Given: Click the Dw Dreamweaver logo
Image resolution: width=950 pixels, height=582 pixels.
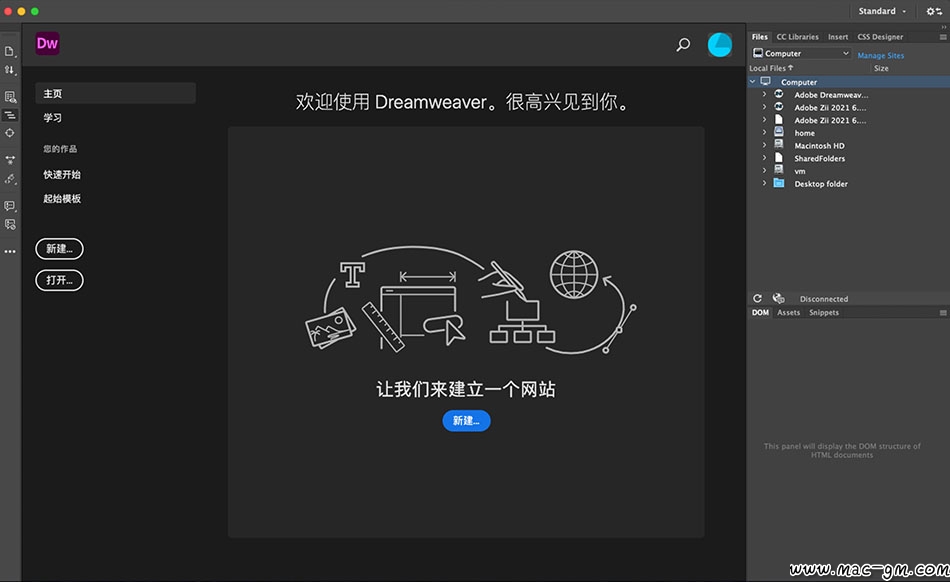Looking at the screenshot, I should [47, 44].
